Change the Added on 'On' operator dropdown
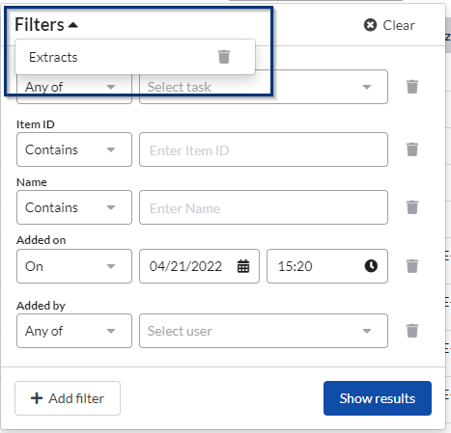The height and width of the screenshot is (433, 451). 74,266
